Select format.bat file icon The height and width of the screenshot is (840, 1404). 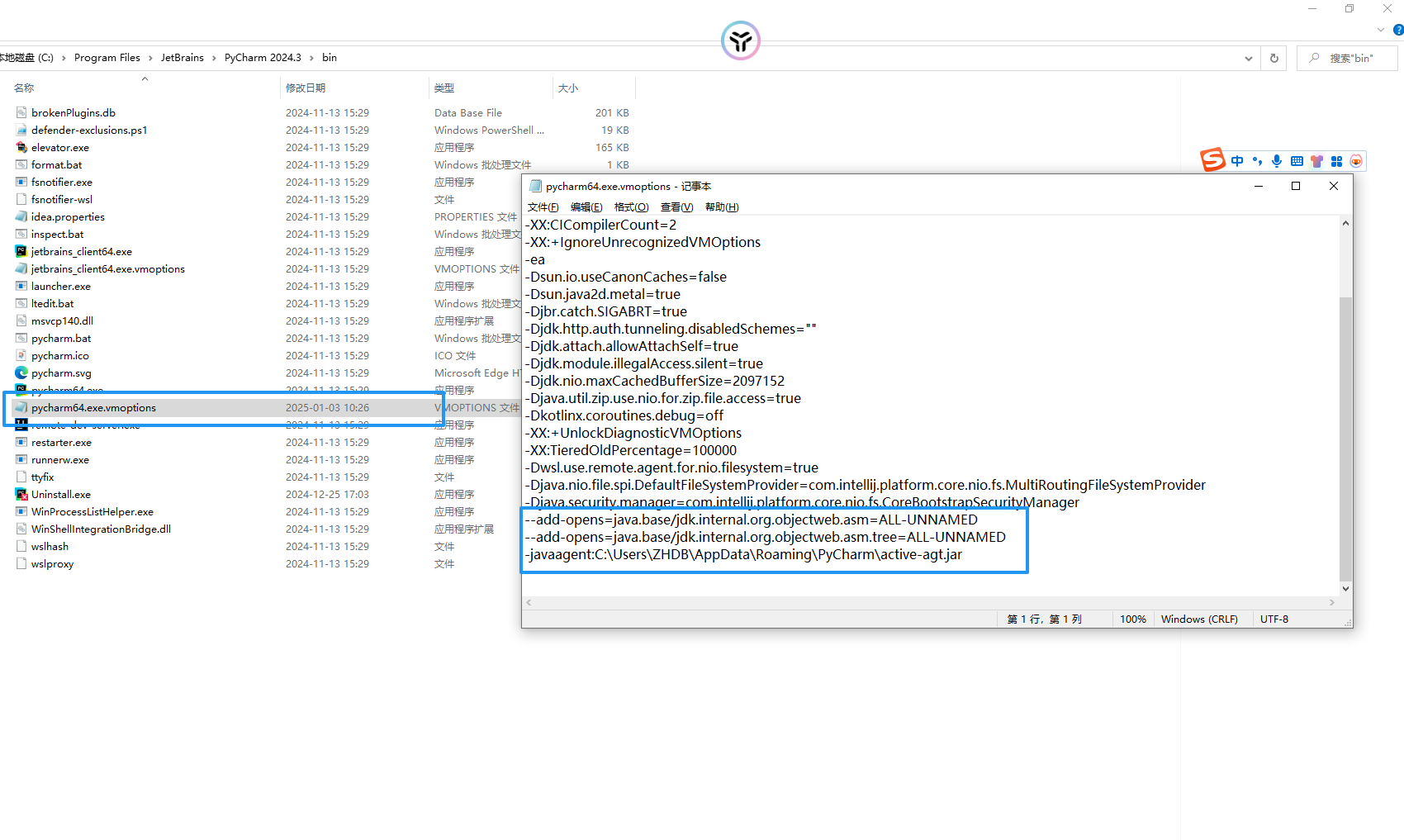(x=21, y=164)
